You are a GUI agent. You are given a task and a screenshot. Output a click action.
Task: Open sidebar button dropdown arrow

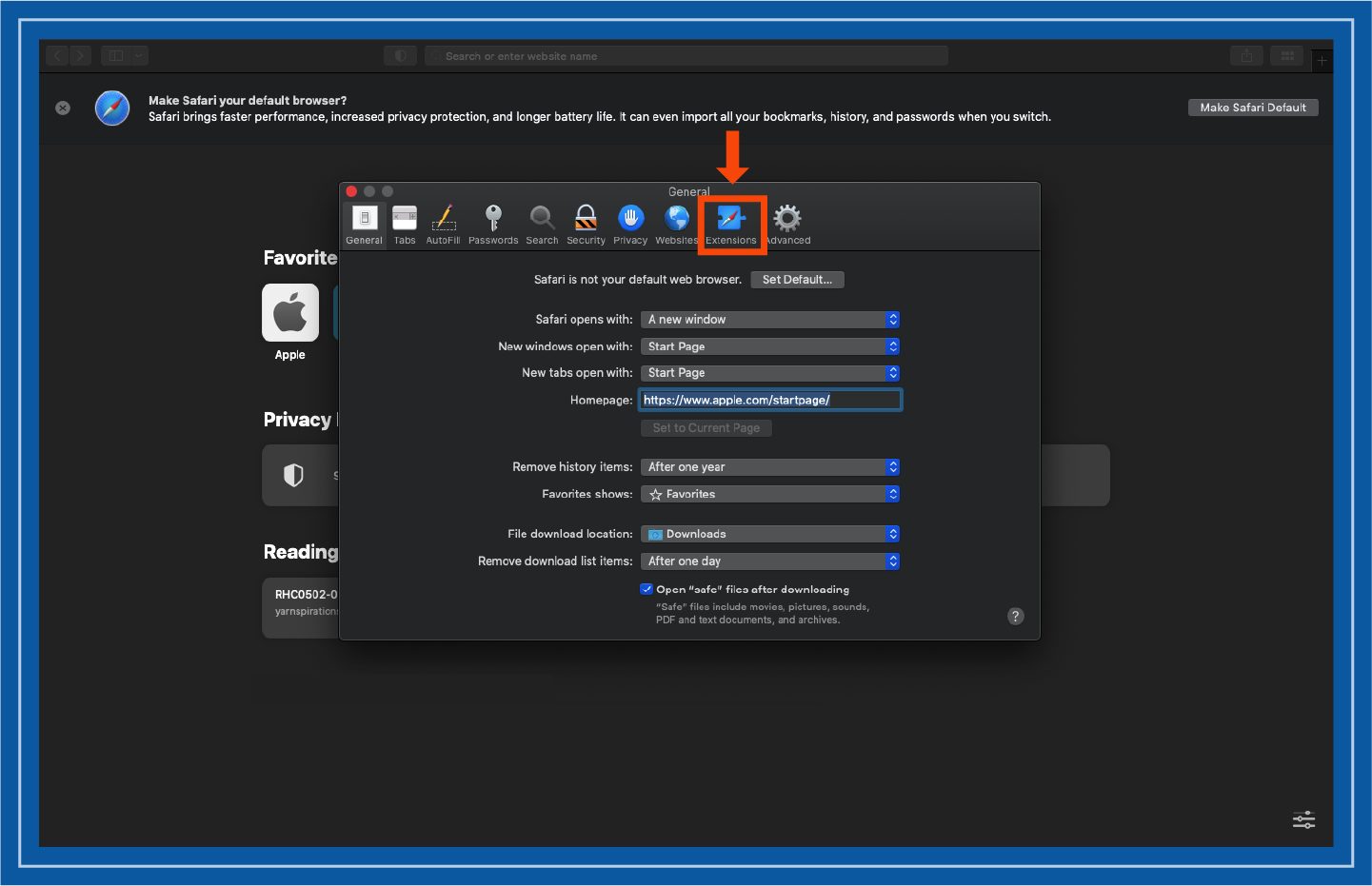[x=140, y=56]
